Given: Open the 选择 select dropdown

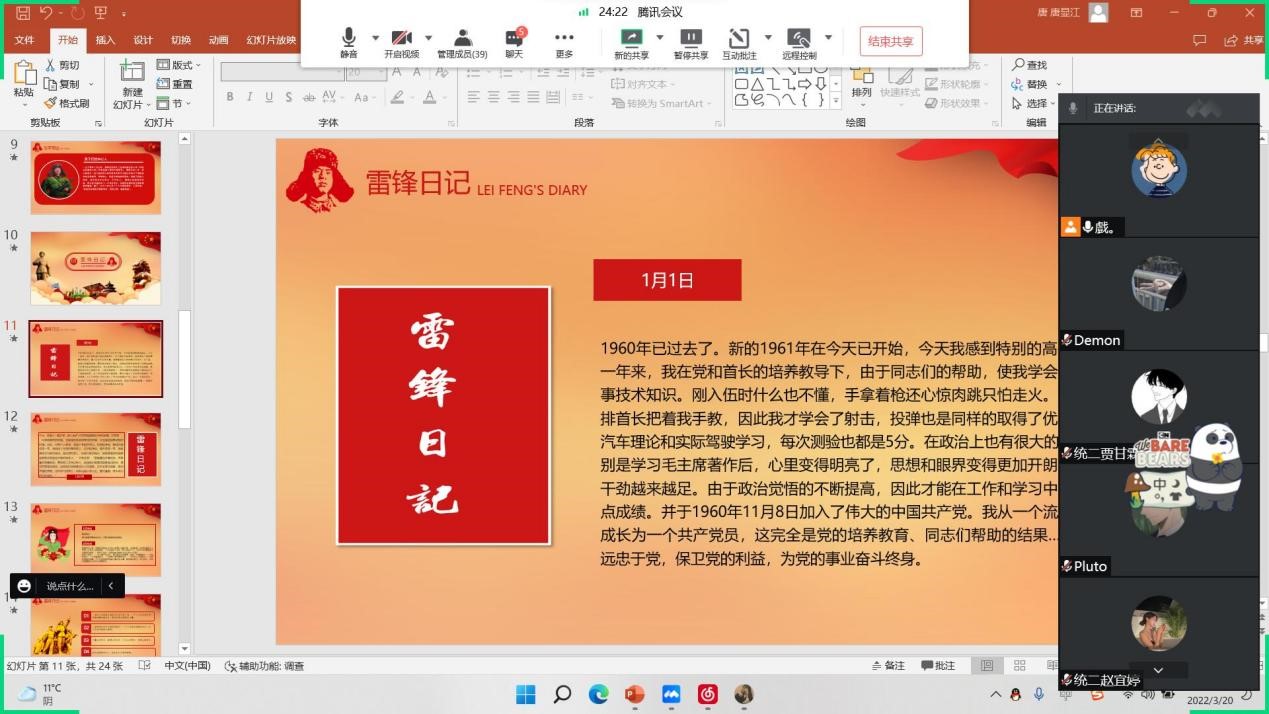Looking at the screenshot, I should [x=1033, y=103].
